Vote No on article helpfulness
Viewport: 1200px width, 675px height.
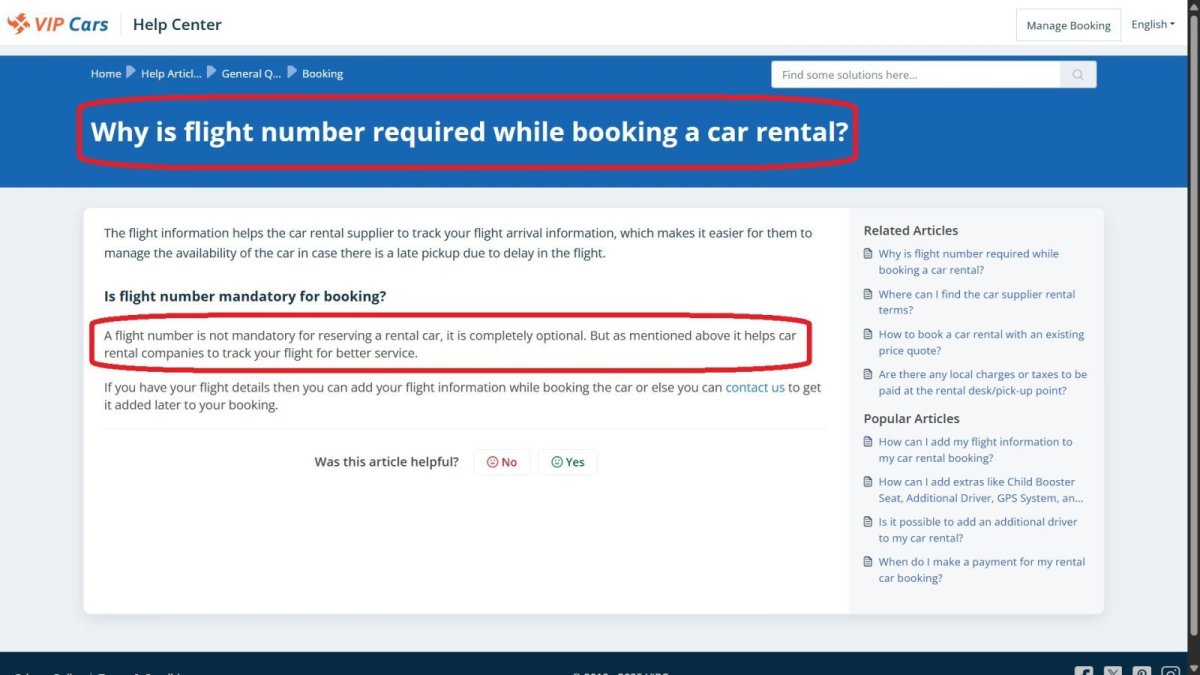pyautogui.click(x=502, y=462)
